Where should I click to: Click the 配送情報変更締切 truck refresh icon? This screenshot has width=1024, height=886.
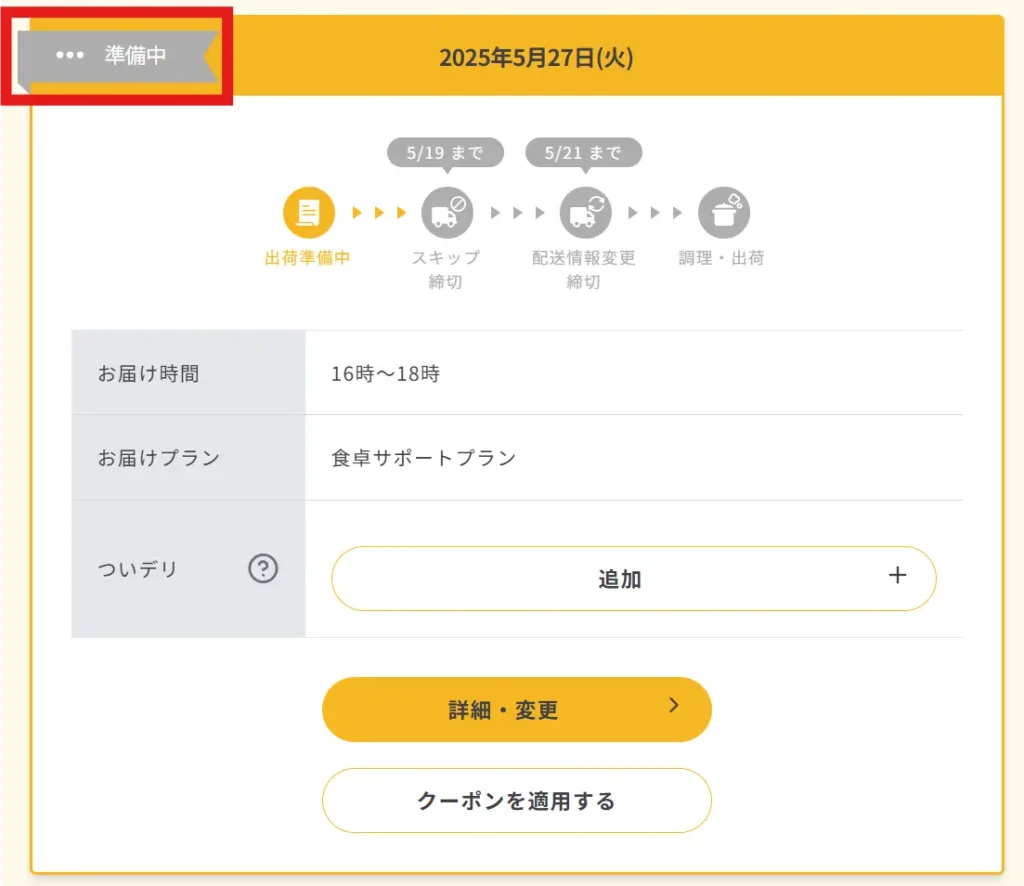point(584,211)
